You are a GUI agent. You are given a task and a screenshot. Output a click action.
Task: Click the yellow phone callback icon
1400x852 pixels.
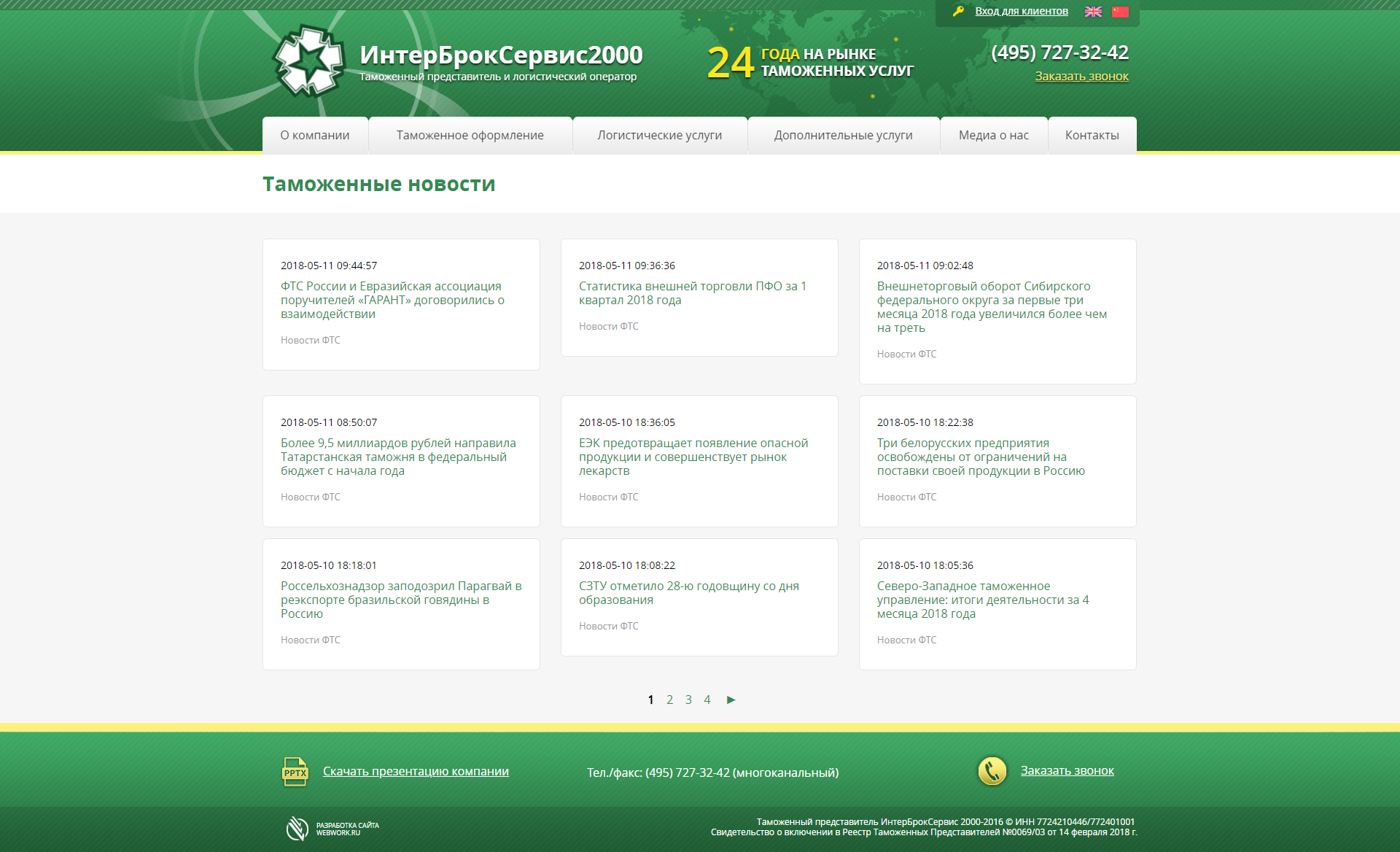(992, 771)
